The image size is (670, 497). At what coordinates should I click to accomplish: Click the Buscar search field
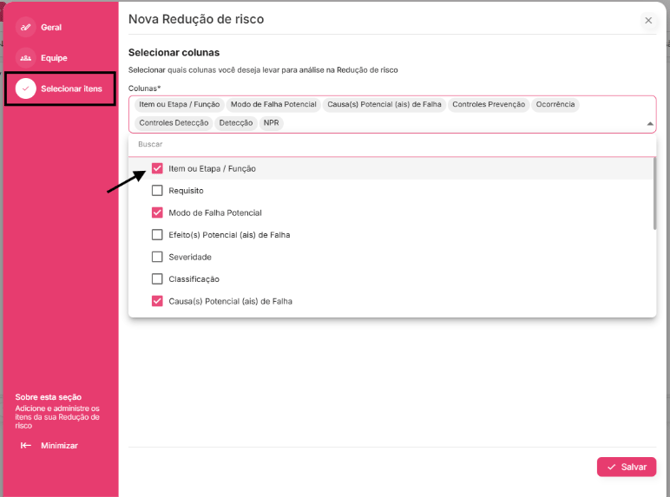click(390, 145)
